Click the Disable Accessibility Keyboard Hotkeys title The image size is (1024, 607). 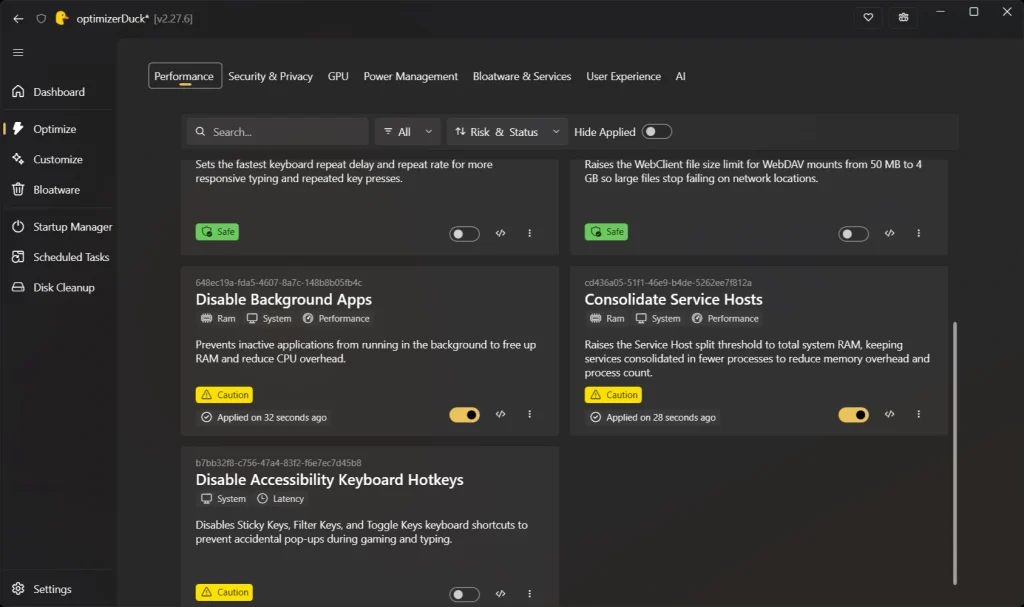click(x=330, y=480)
